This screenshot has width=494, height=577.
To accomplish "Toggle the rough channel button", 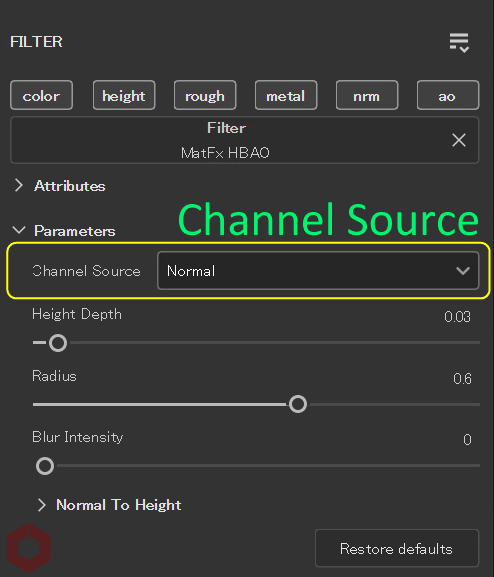I will coord(205,95).
